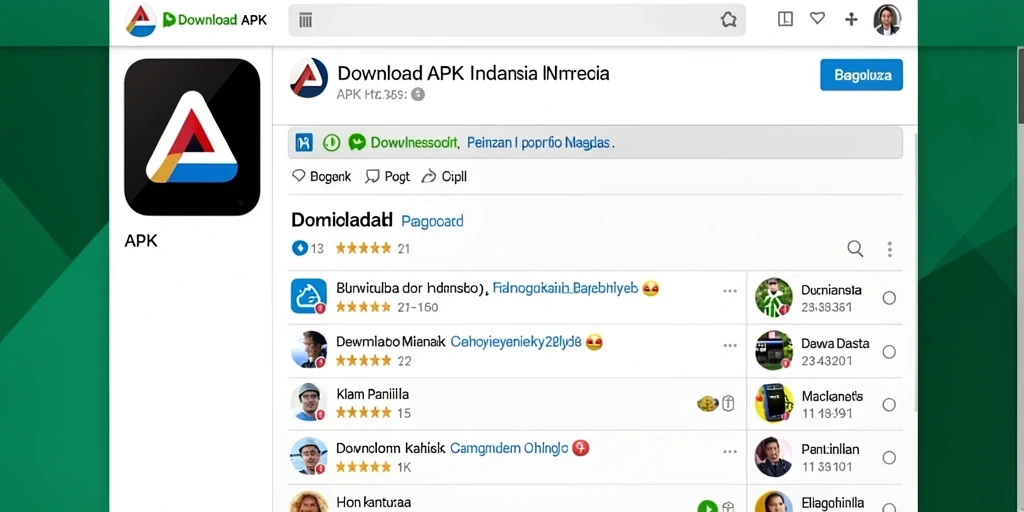Click five-star rating next to 21

click(x=363, y=248)
